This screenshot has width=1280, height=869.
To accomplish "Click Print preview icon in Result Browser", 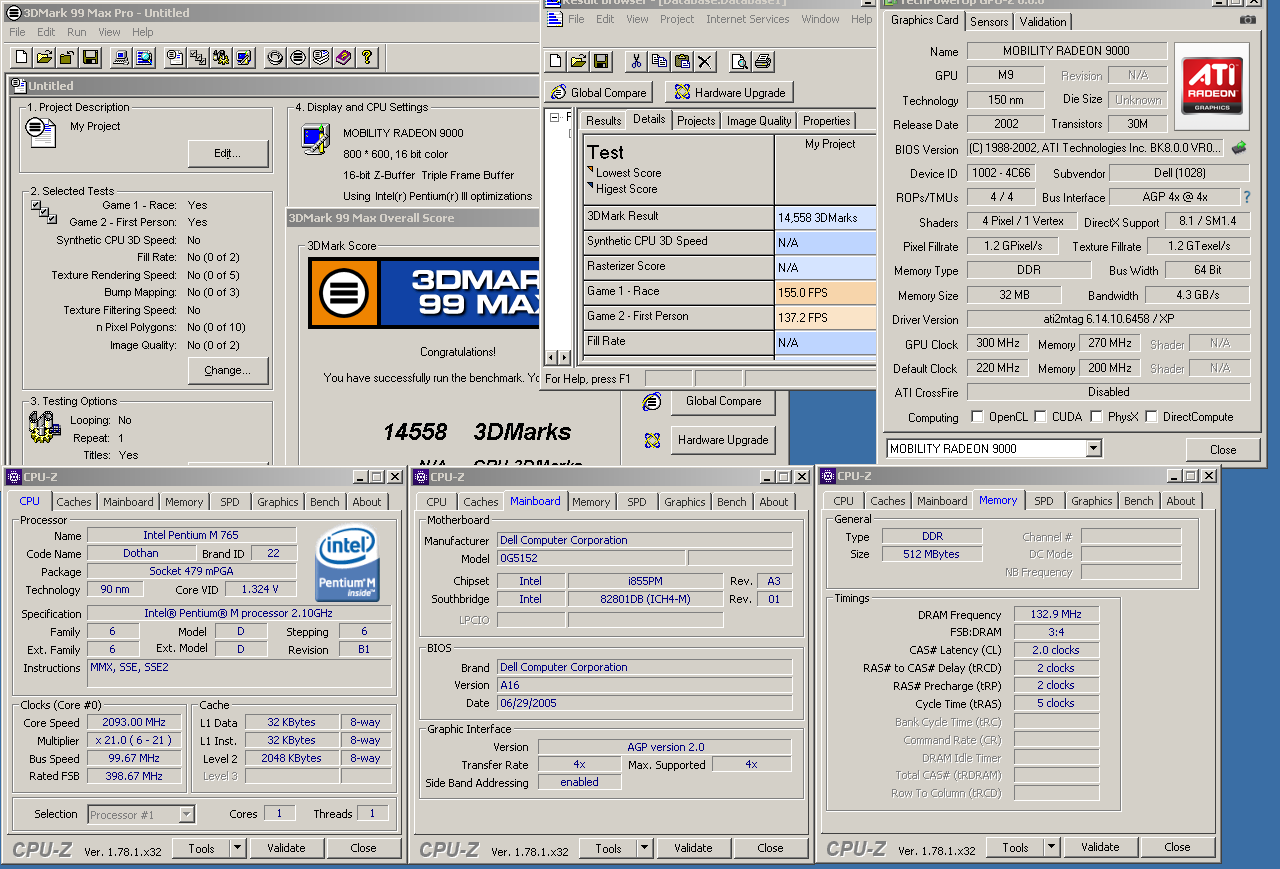I will pyautogui.click(x=739, y=62).
